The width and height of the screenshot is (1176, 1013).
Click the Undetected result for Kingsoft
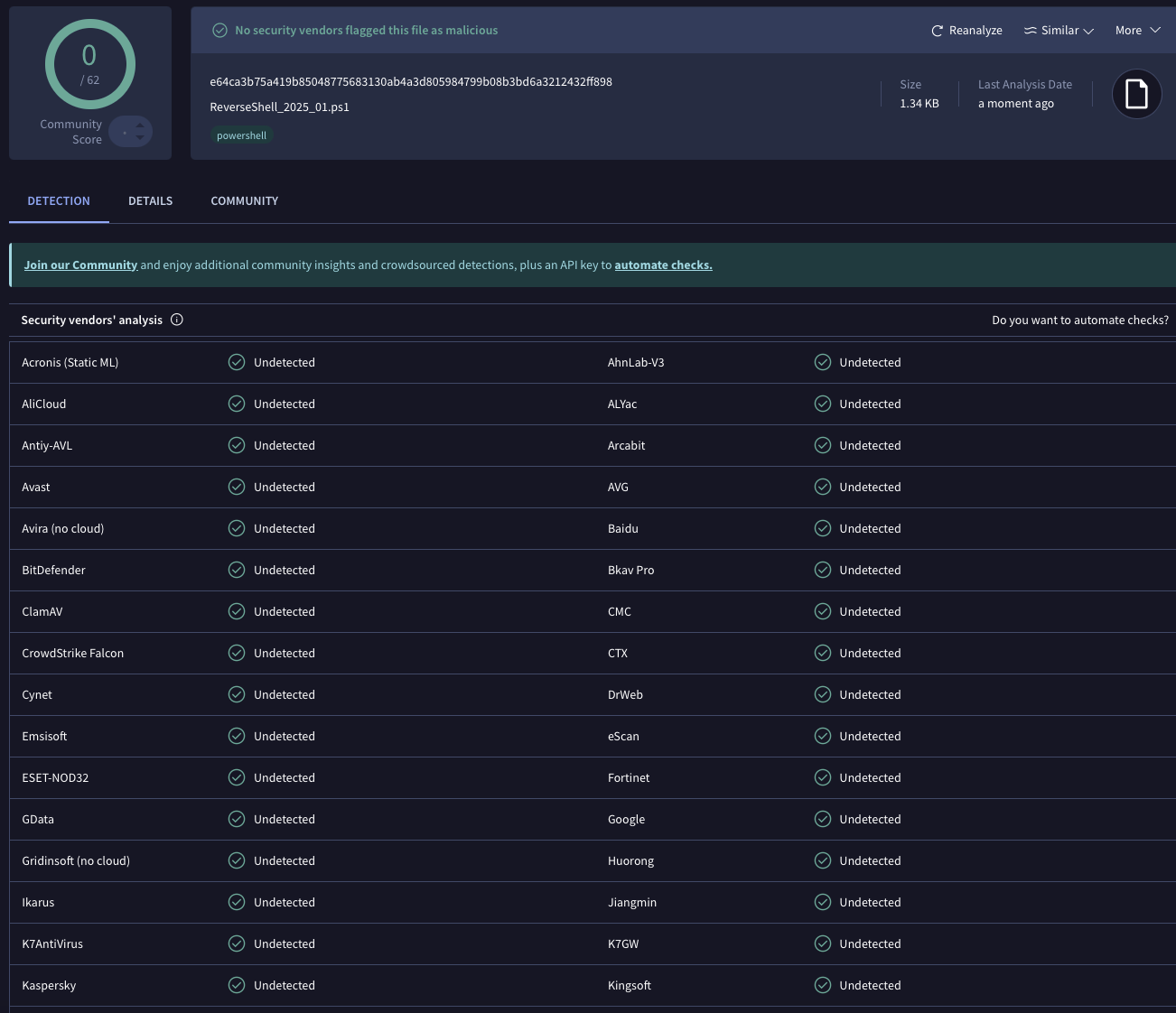[870, 986]
